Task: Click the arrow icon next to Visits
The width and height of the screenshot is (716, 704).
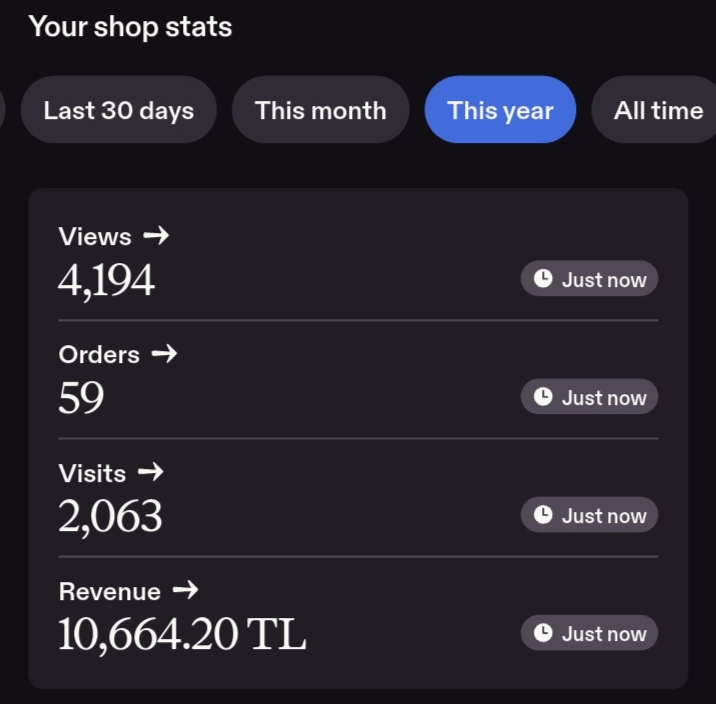Action: [150, 472]
